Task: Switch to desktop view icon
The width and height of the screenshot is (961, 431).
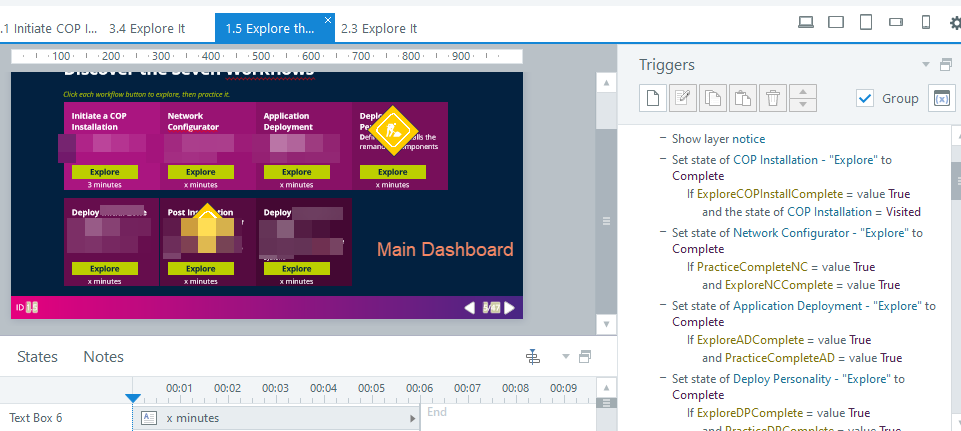Action: coord(806,23)
